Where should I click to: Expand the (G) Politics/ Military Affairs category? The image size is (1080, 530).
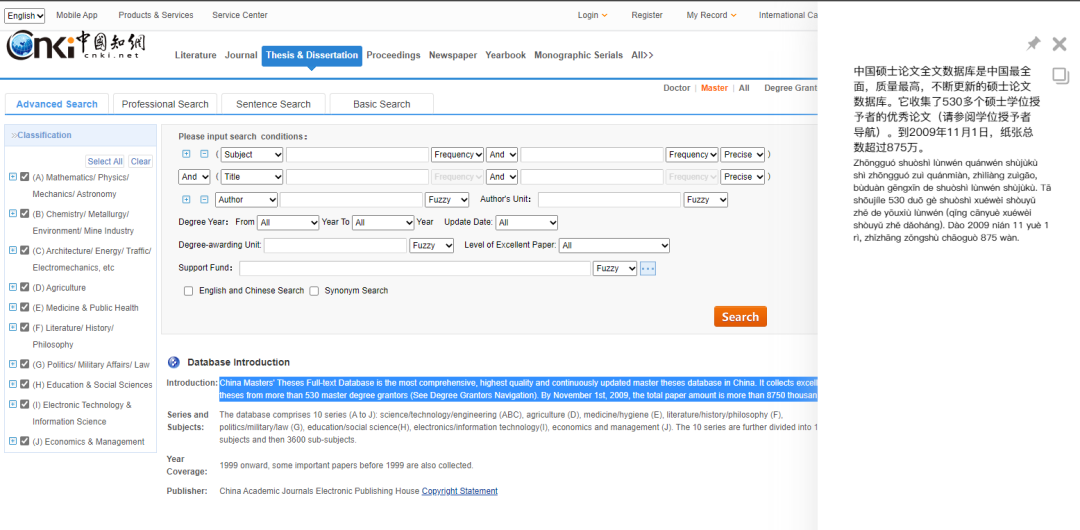12,363
